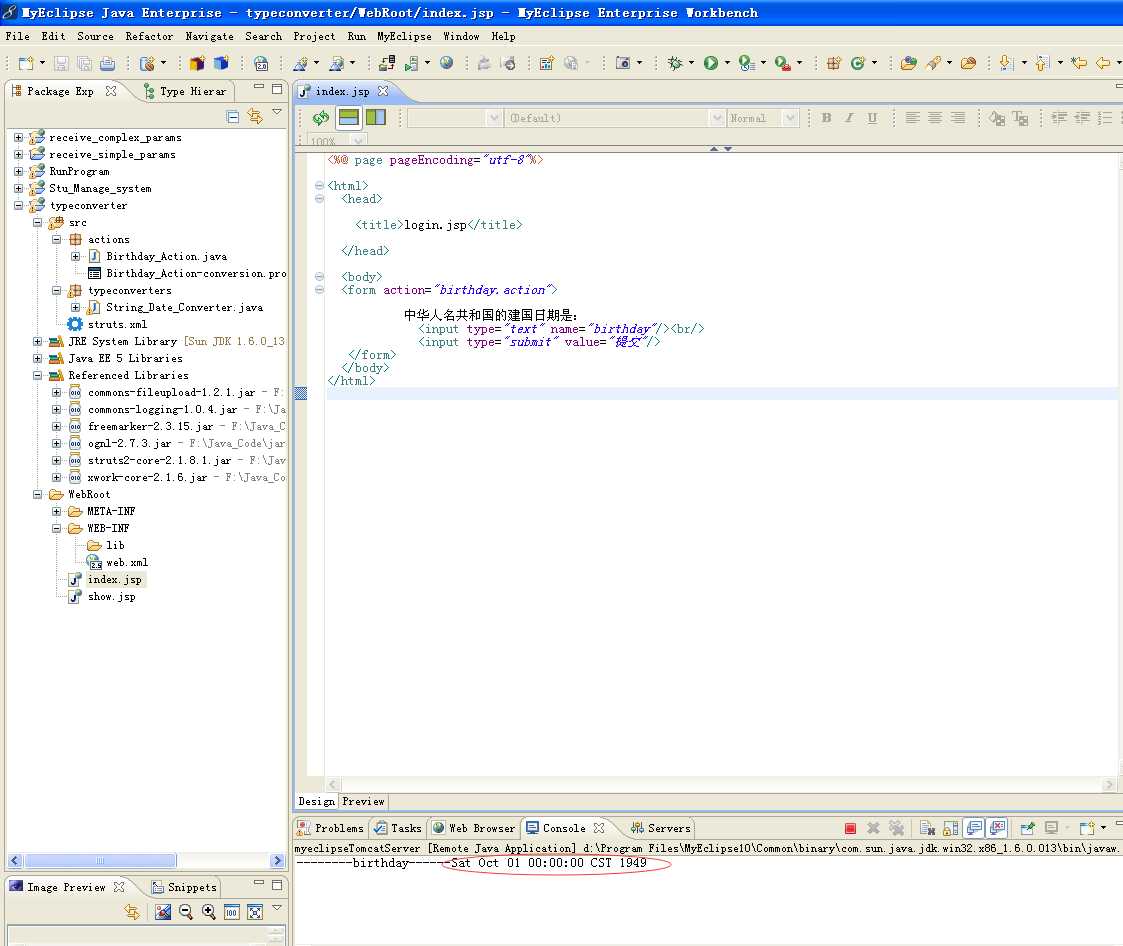Collapse the WEB-INF folder
This screenshot has height=946, width=1123.
56,528
